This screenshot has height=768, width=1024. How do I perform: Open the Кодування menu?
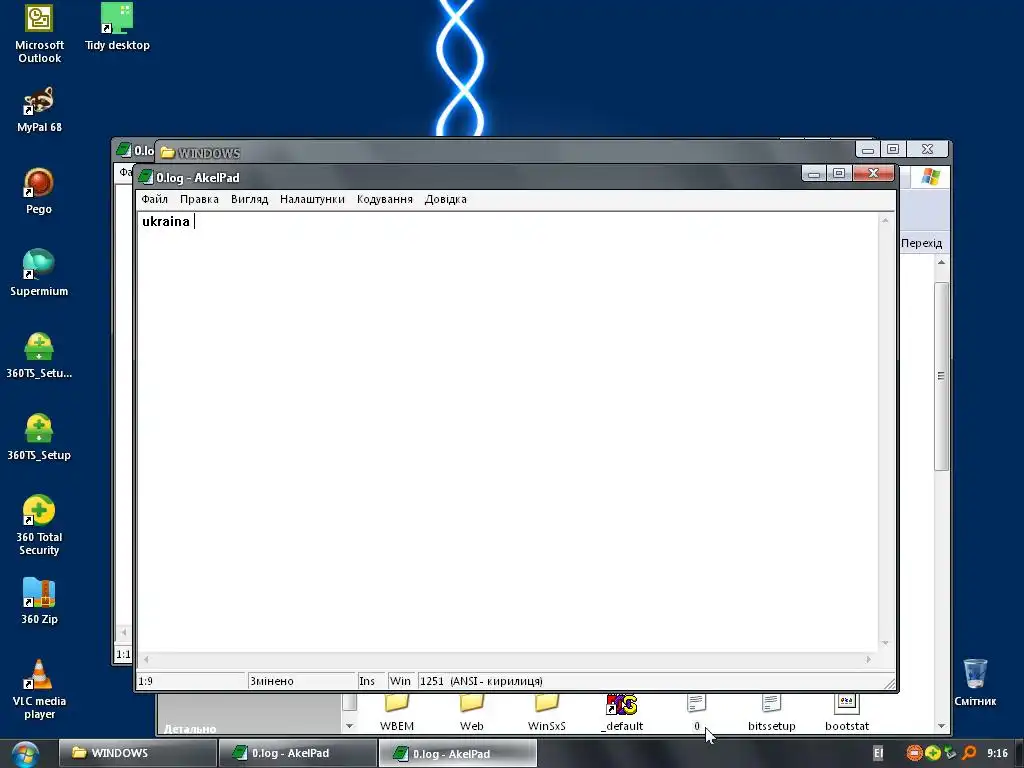tap(385, 199)
